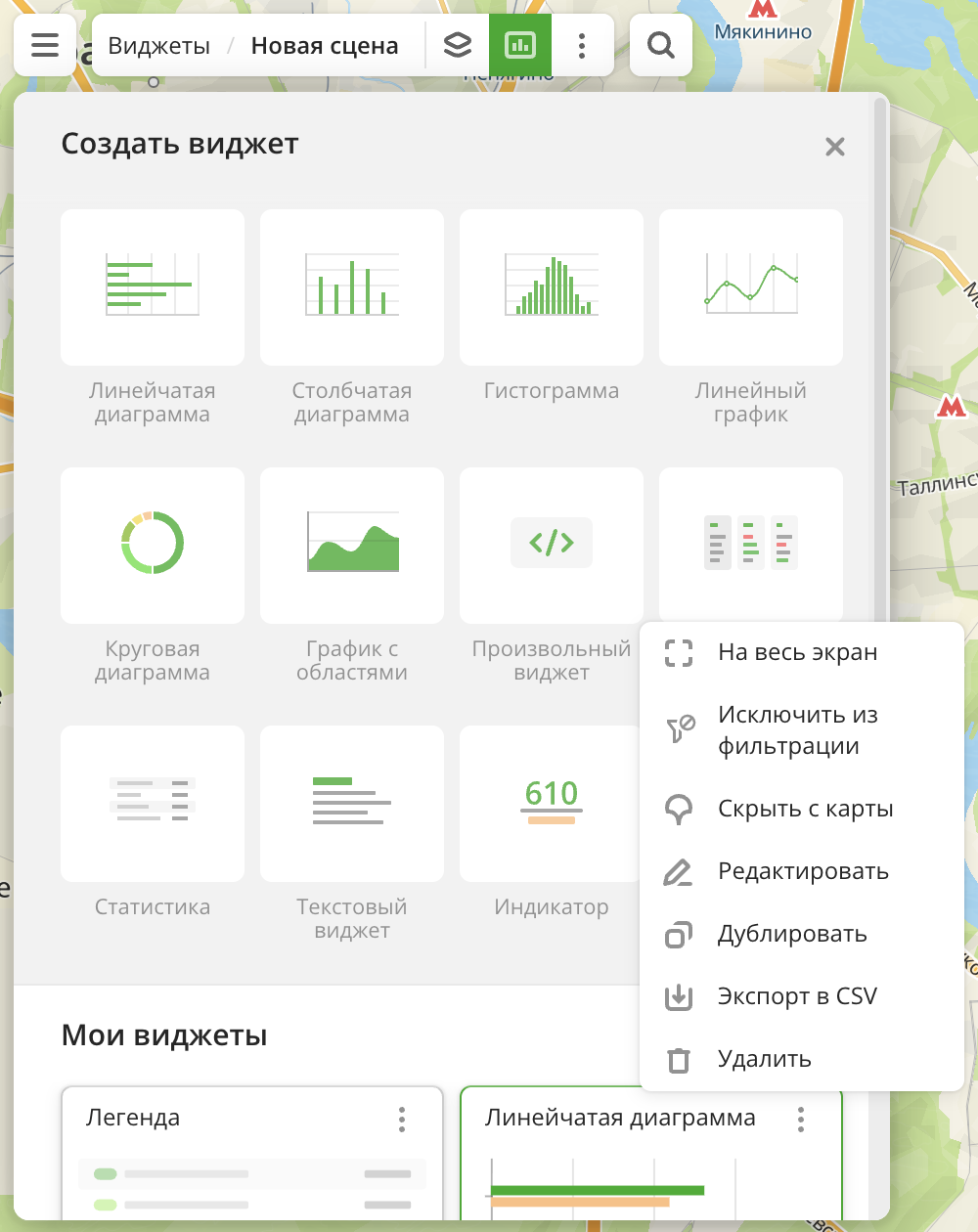Open the Легенда widget three-dot menu
The width and height of the screenshot is (978, 1232).
coord(402,1119)
